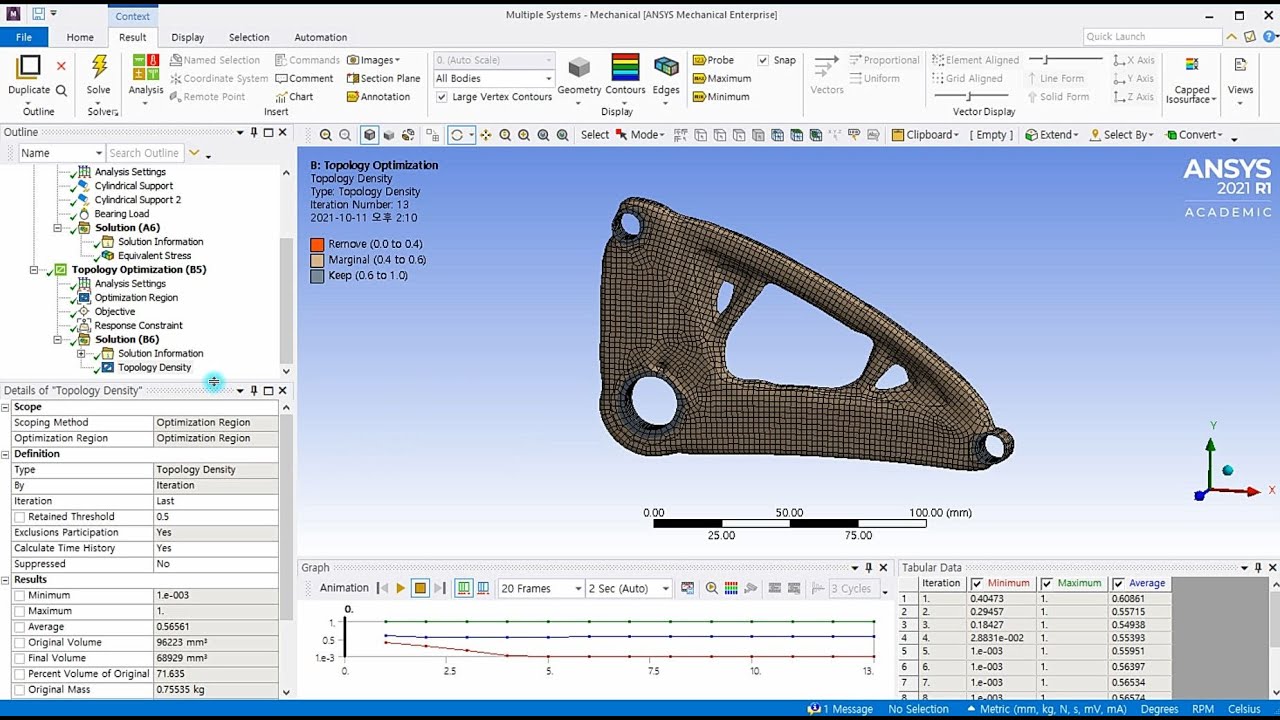Open the Clipboard dropdown

click(926, 135)
